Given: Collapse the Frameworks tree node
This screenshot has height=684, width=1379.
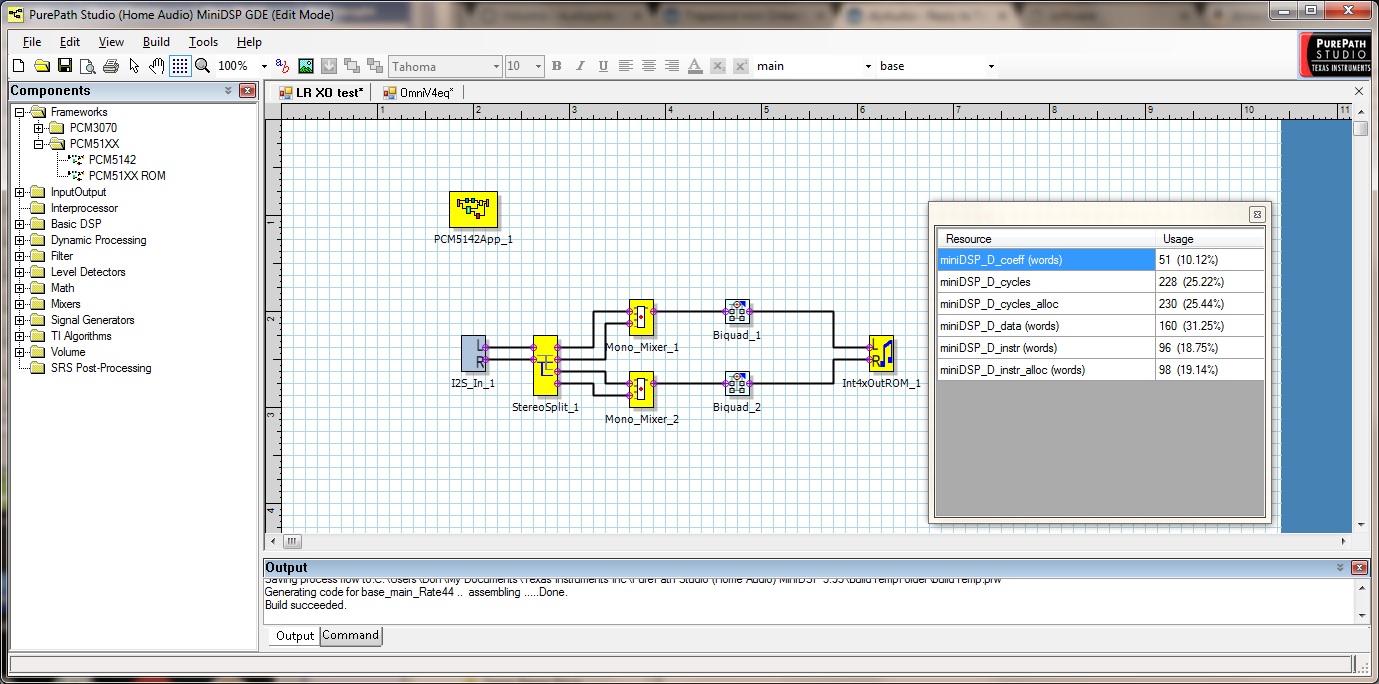Looking at the screenshot, I should 21,112.
